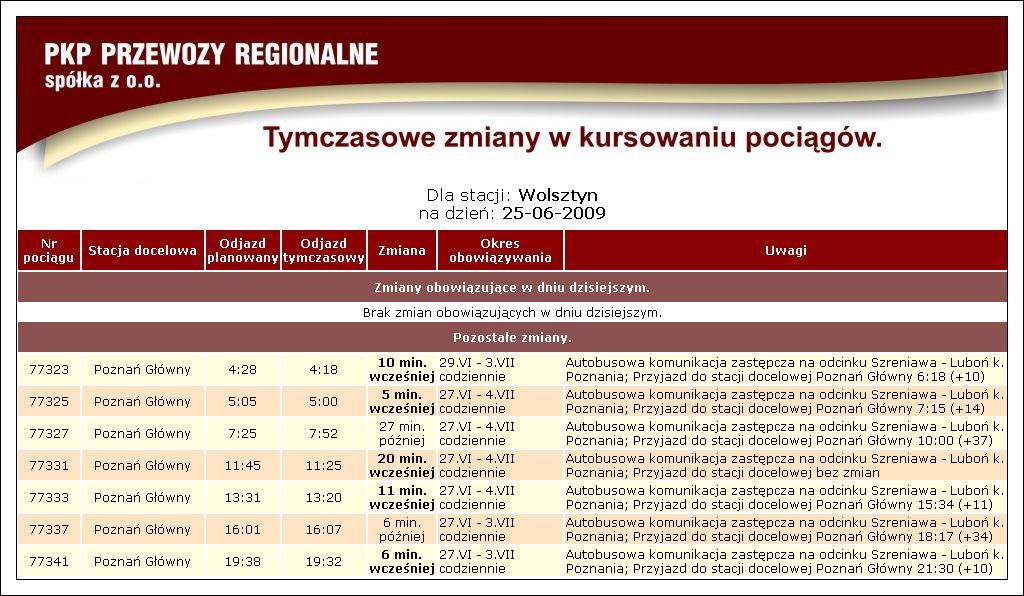Viewport: 1024px width, 596px height.
Task: Click temporary departure 4:18
Action: coord(323,369)
